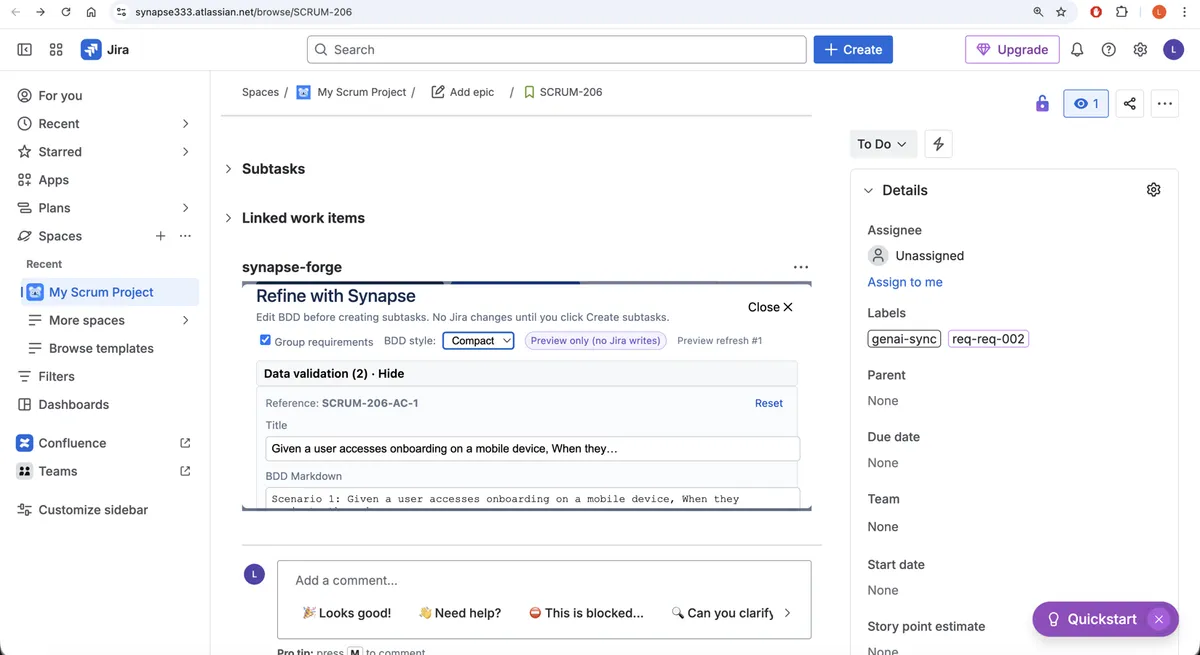Insert Need help? comment suggestion

click(460, 613)
